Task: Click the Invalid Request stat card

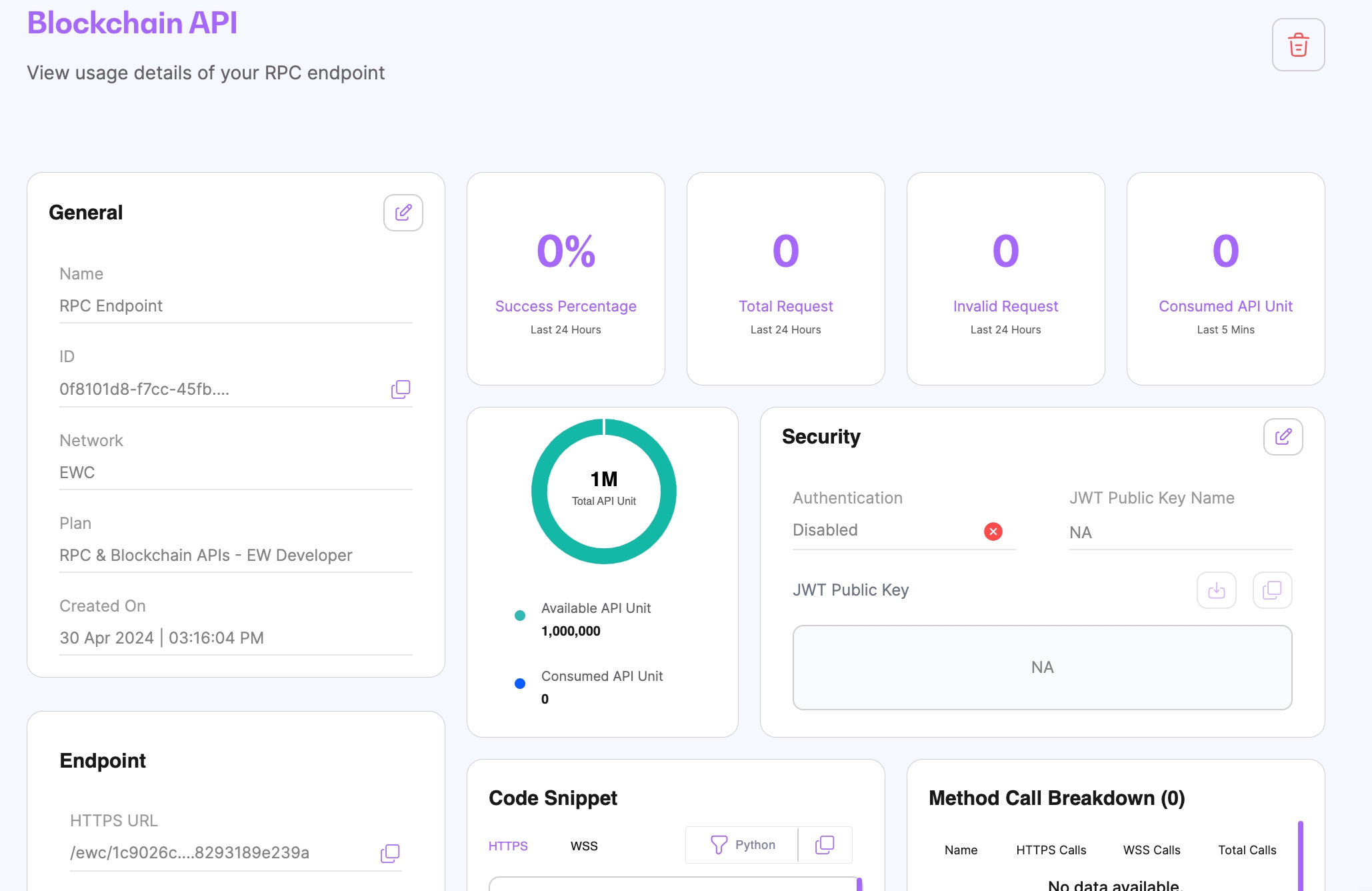Action: [x=1006, y=279]
